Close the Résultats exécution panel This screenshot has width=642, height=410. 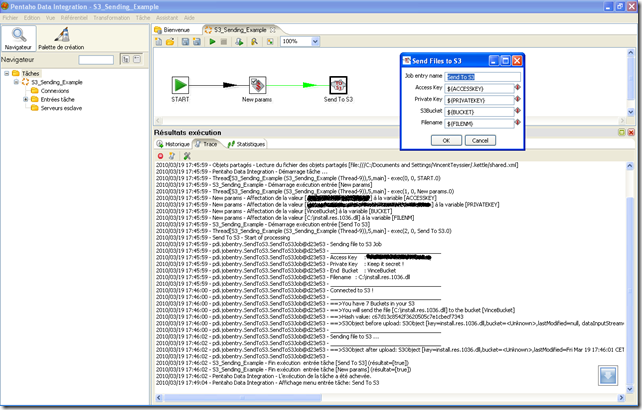631,132
